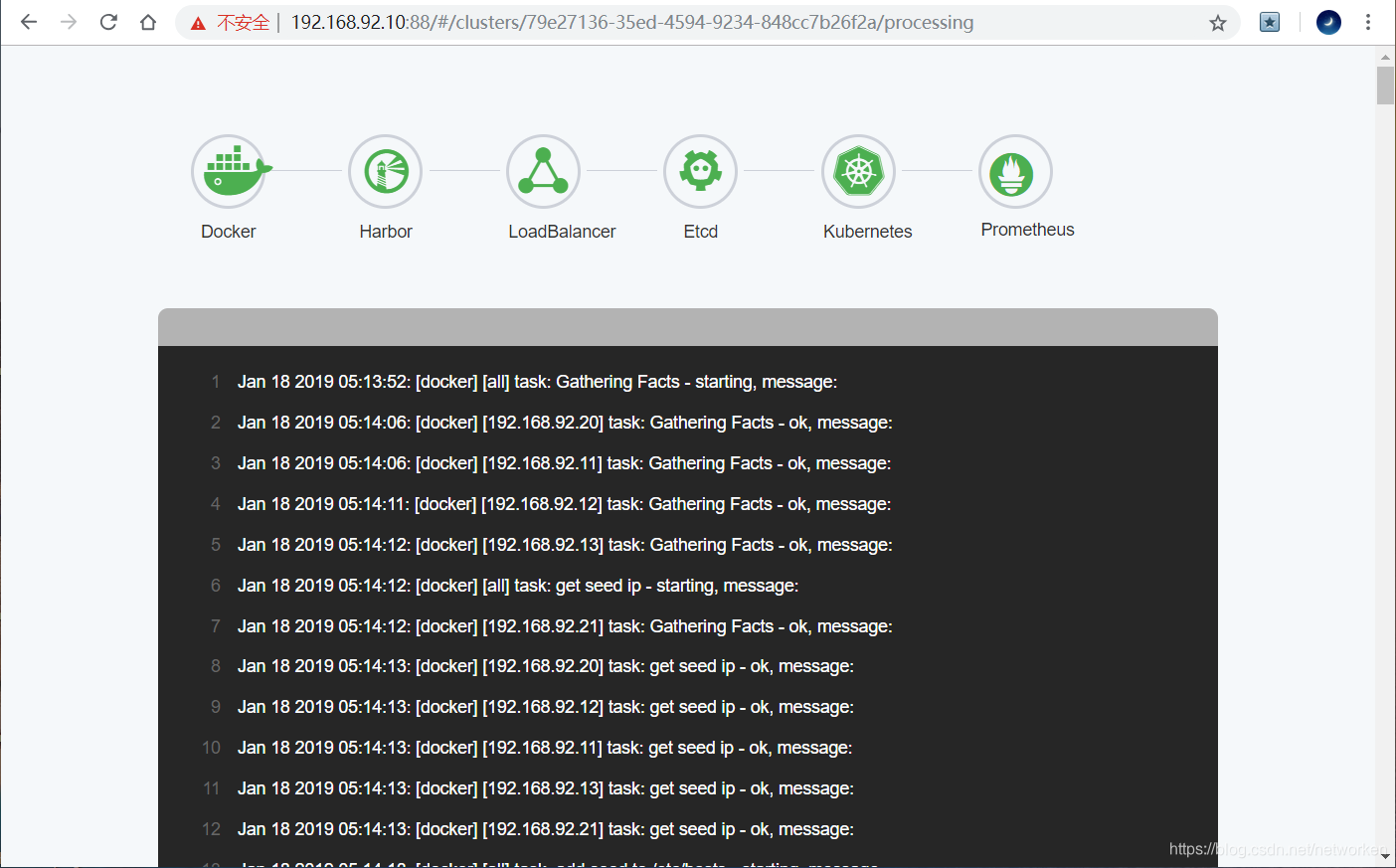This screenshot has height=868, width=1396.
Task: Click the Etcd gear step icon
Action: click(x=701, y=171)
